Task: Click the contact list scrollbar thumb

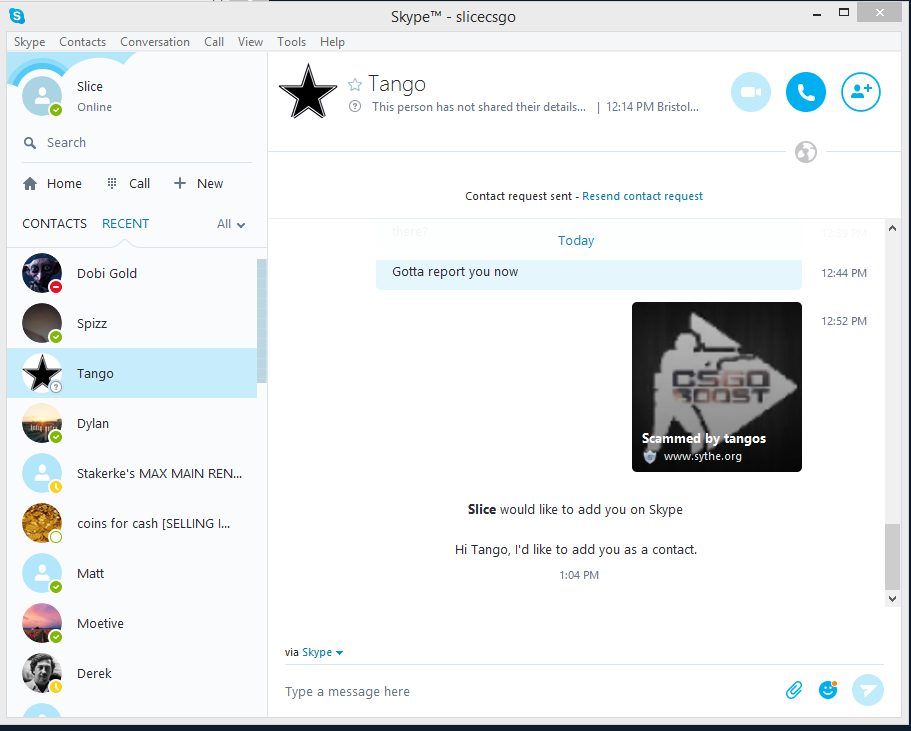Action: pyautogui.click(x=261, y=321)
